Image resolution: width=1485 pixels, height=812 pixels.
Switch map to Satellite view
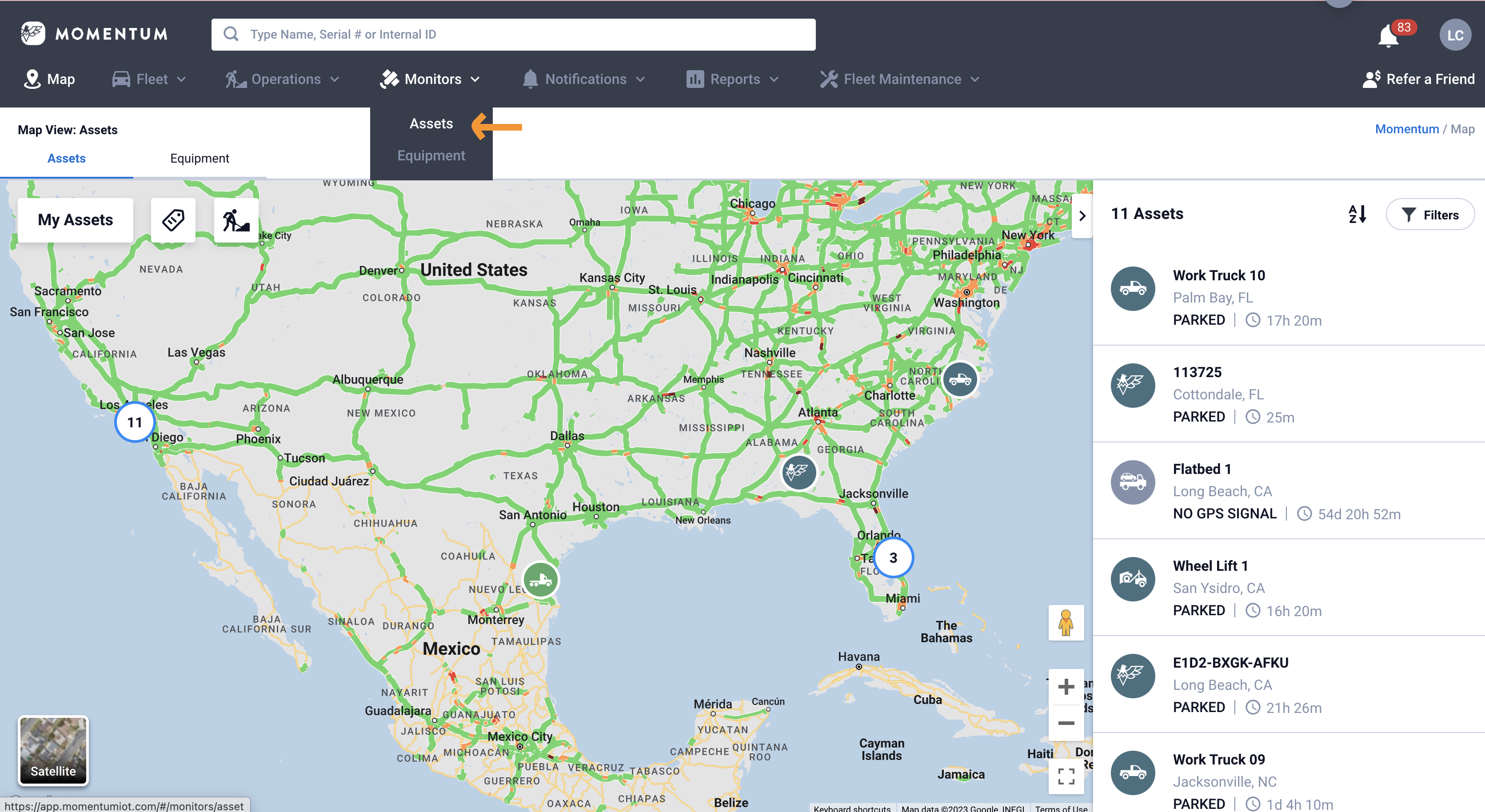click(53, 750)
